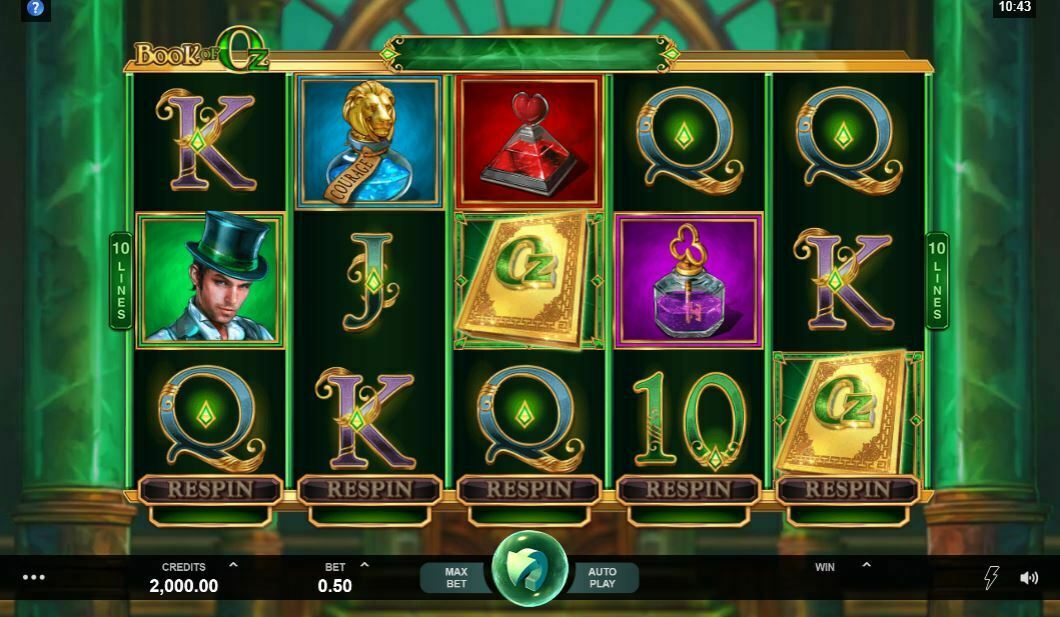Spin the reels with green orb button

click(529, 569)
